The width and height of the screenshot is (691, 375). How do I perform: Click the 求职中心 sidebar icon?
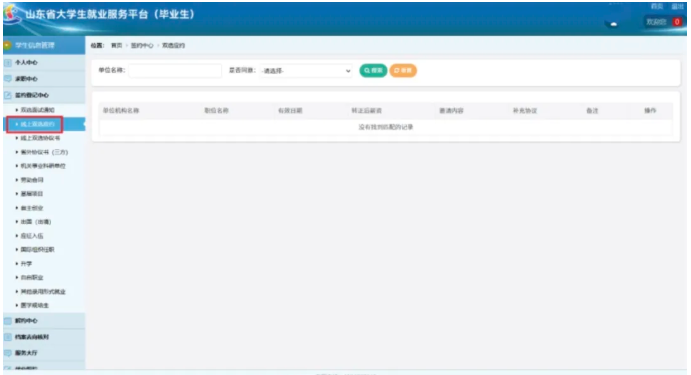(x=8, y=79)
